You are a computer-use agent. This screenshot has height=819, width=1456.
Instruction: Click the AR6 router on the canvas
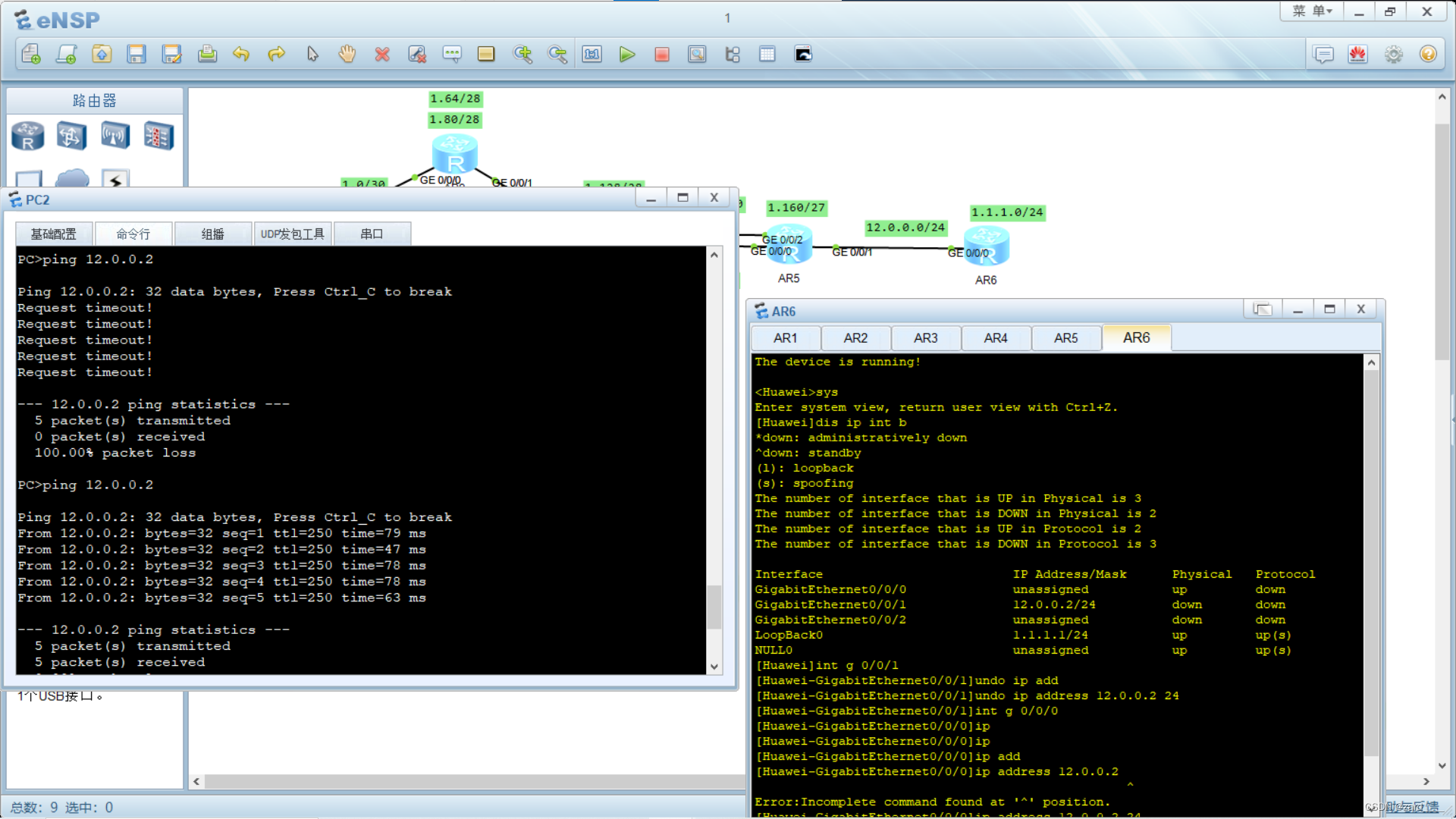pyautogui.click(x=986, y=246)
